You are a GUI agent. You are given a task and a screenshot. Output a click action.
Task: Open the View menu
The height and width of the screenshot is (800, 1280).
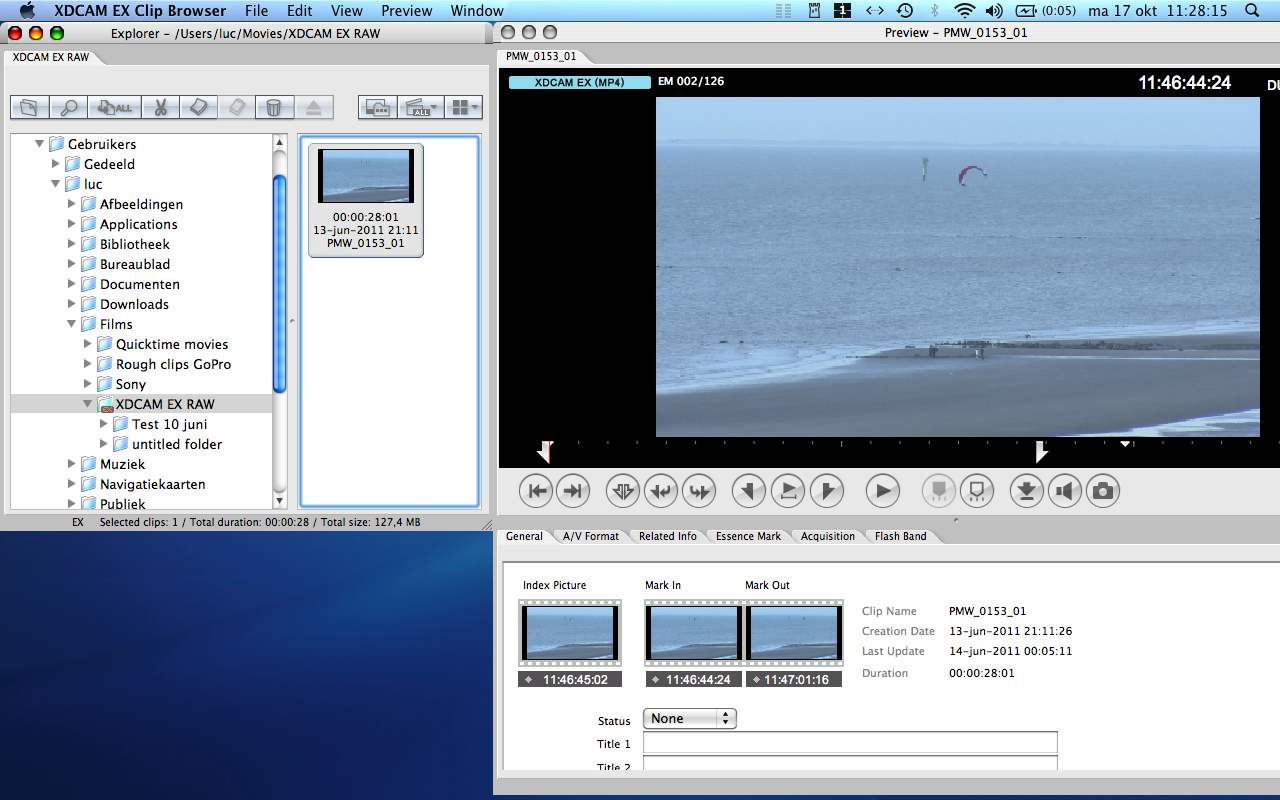click(x=347, y=11)
